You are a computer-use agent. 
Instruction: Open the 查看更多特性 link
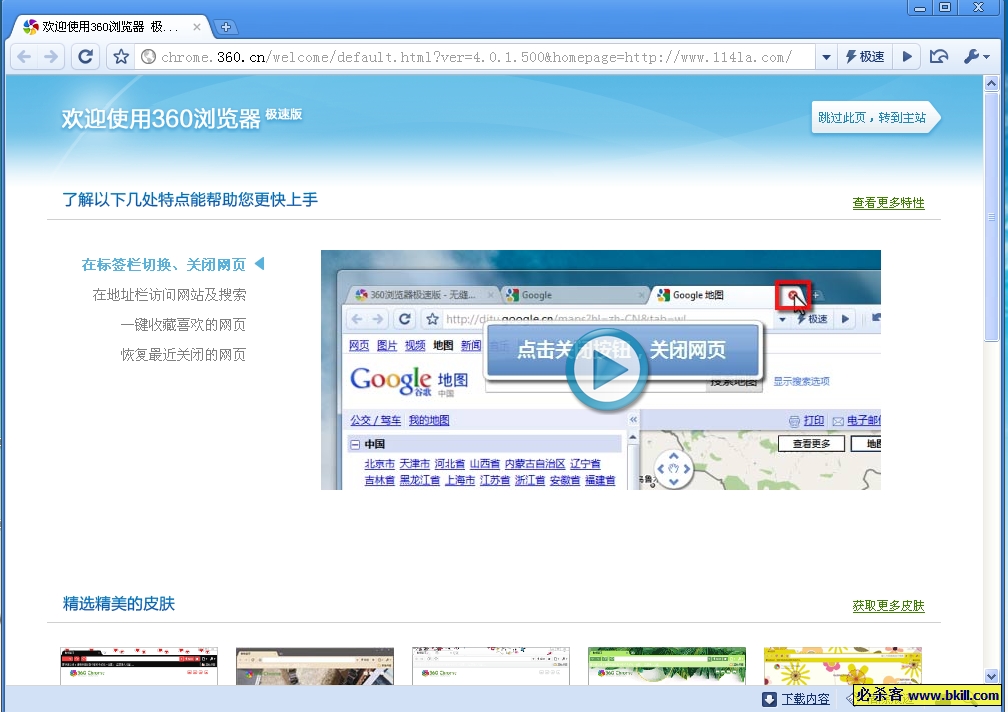click(x=888, y=203)
